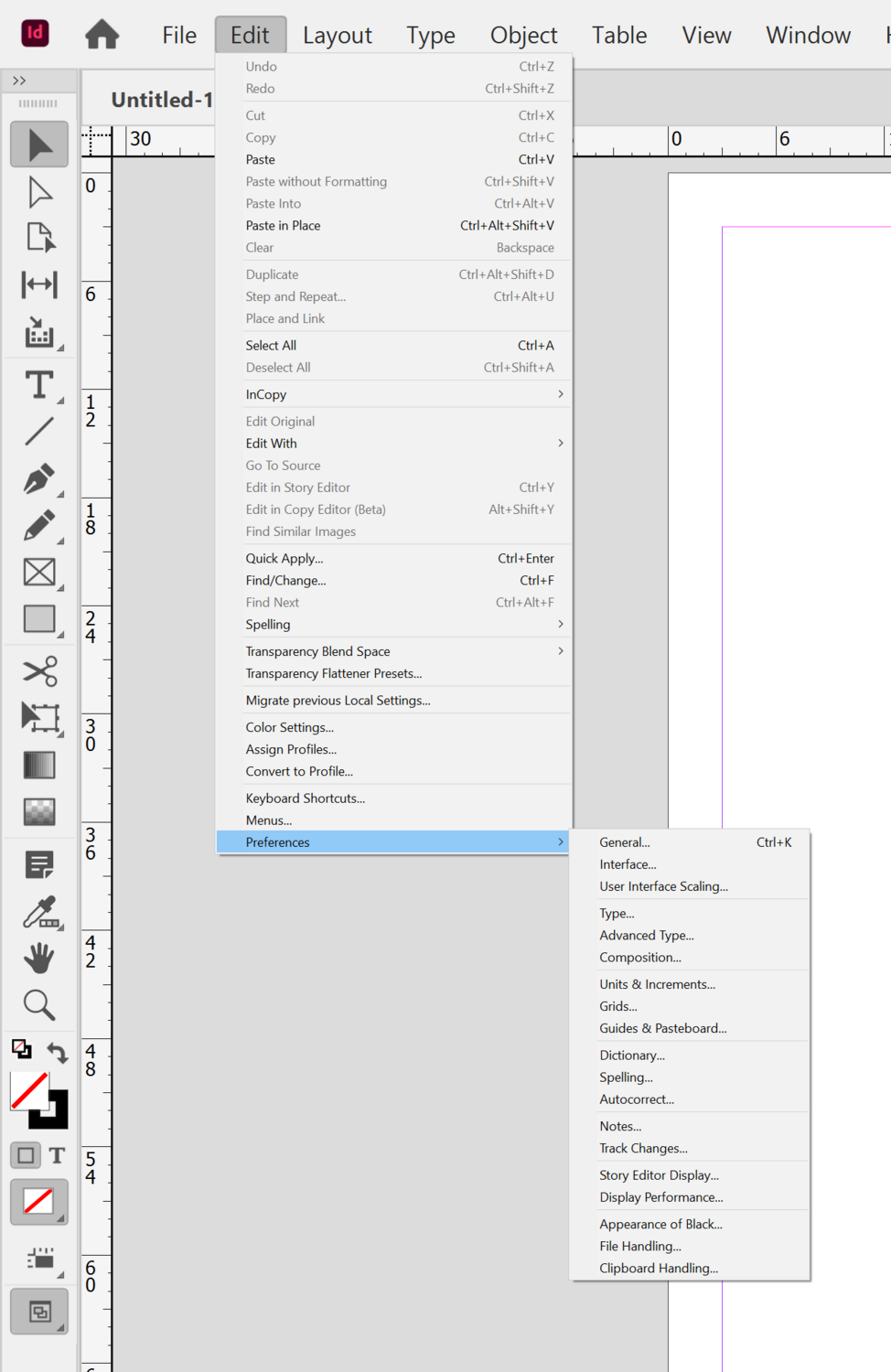
Task: Expand the Edit With submenu
Action: click(394, 444)
